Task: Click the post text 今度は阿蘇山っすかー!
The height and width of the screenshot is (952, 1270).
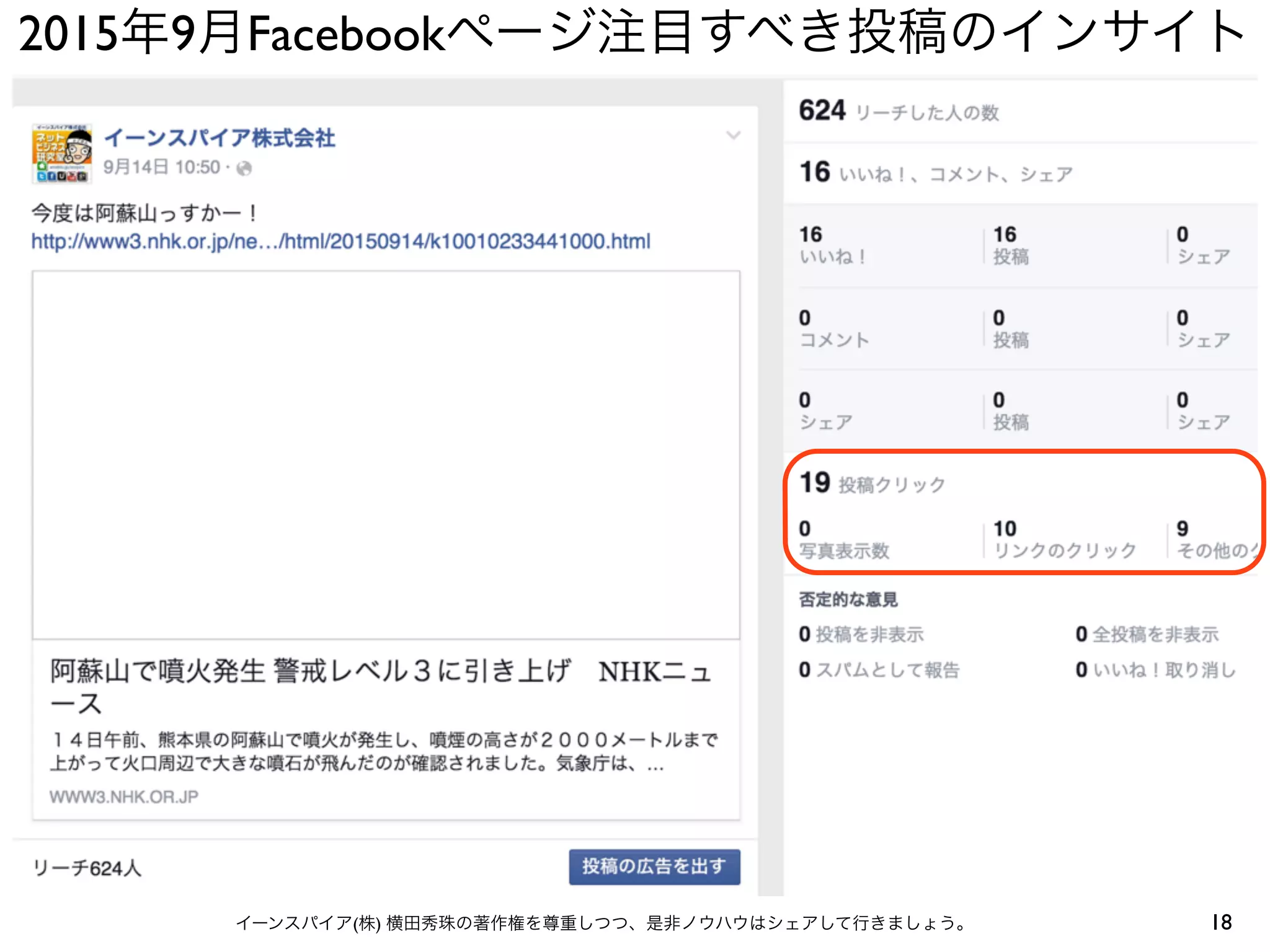Action: [145, 213]
